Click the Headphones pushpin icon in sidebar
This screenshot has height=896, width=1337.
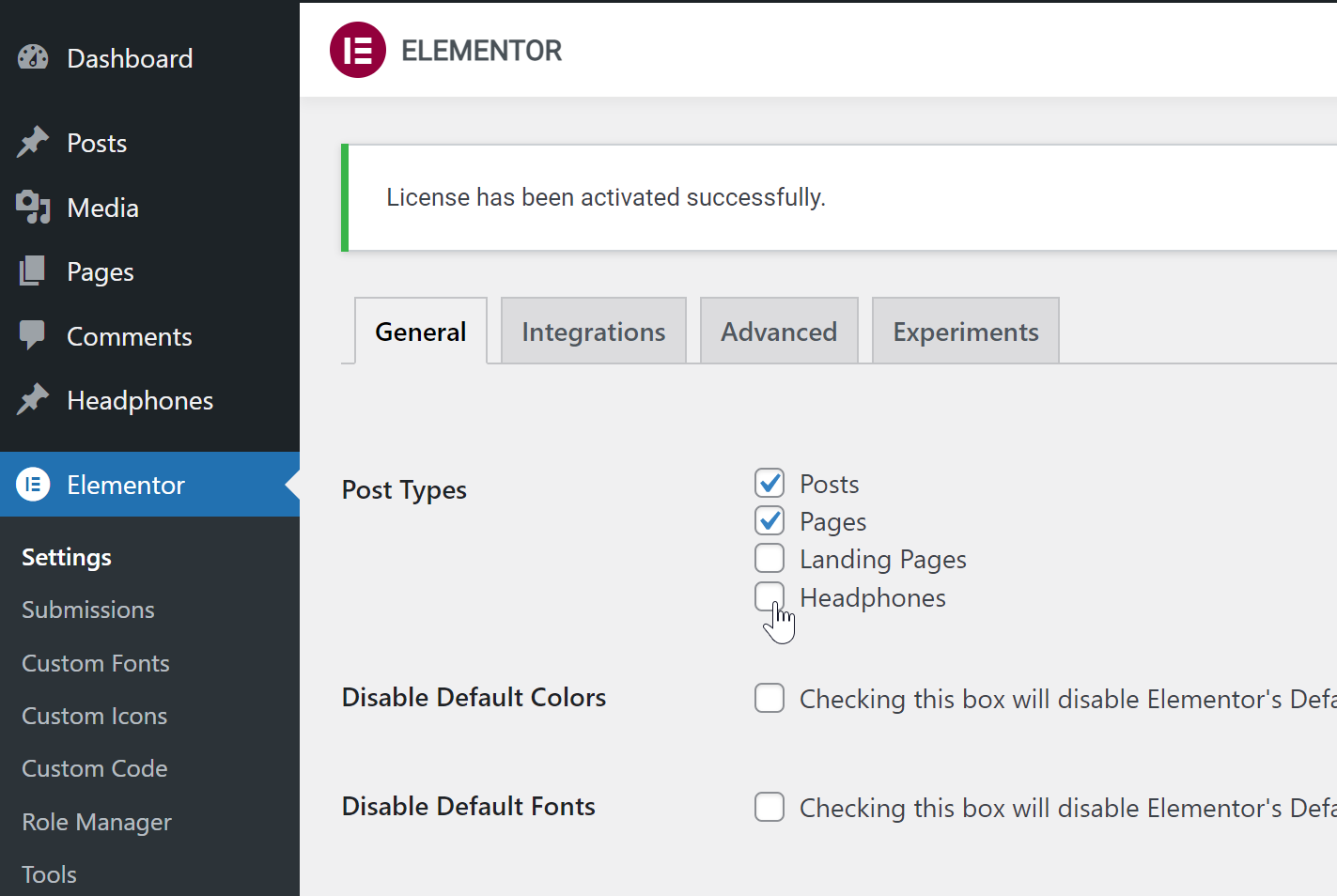point(33,399)
